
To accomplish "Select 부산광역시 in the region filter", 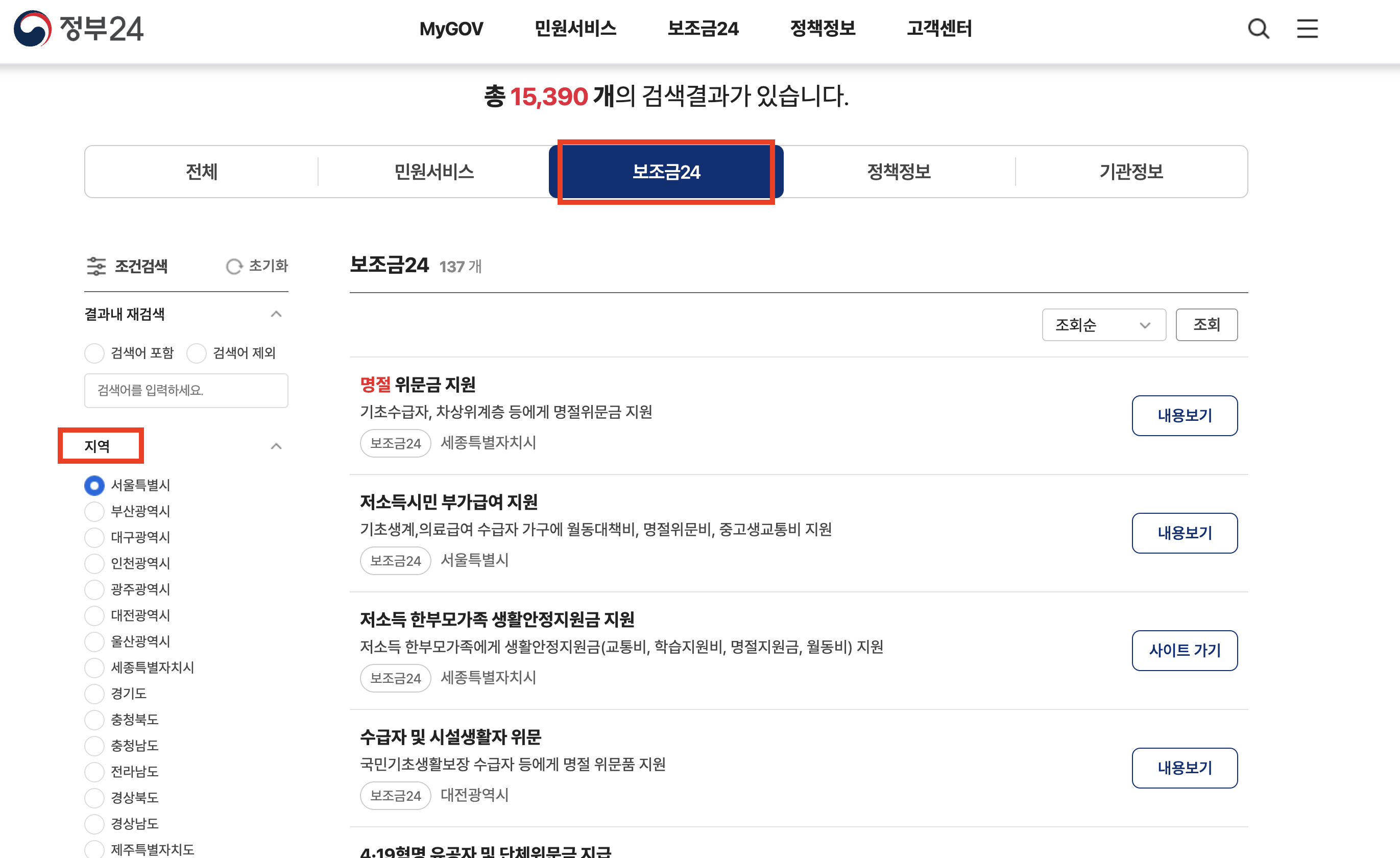I will coord(94,511).
